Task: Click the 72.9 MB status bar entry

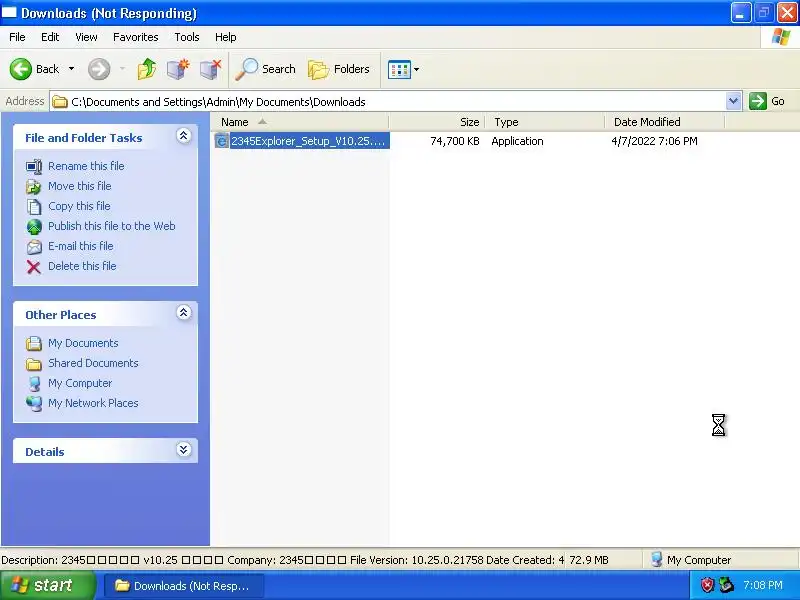Action: (x=589, y=560)
